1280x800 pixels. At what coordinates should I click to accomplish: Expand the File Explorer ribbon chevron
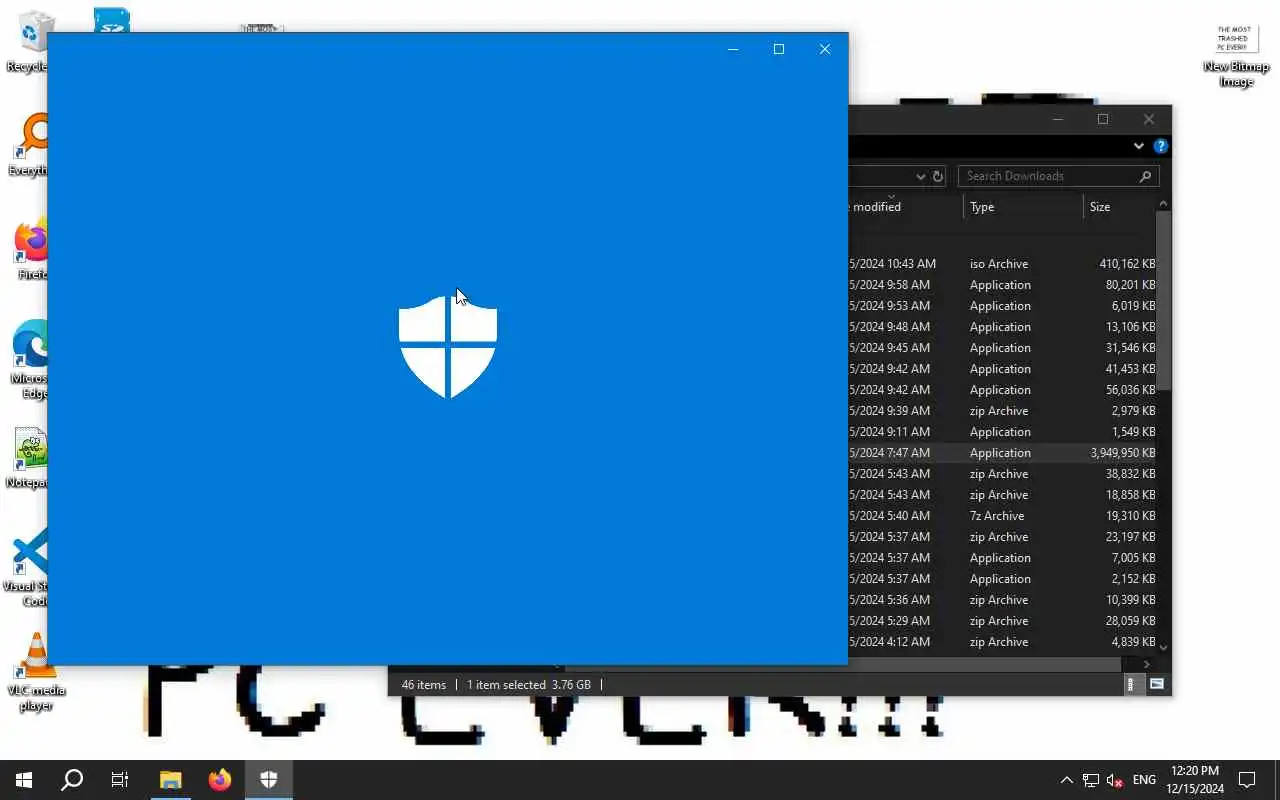(x=1138, y=146)
